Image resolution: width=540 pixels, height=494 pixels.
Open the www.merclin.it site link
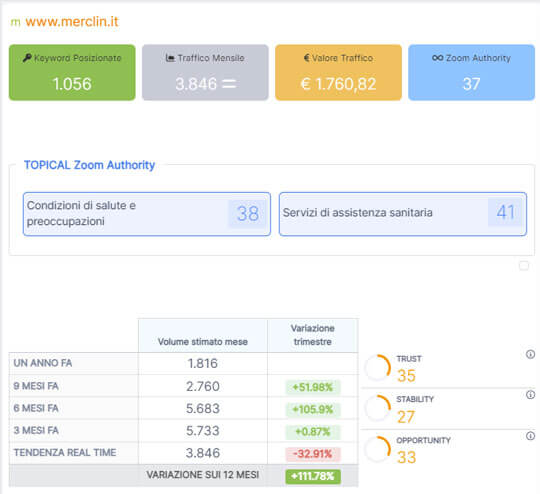point(72,22)
